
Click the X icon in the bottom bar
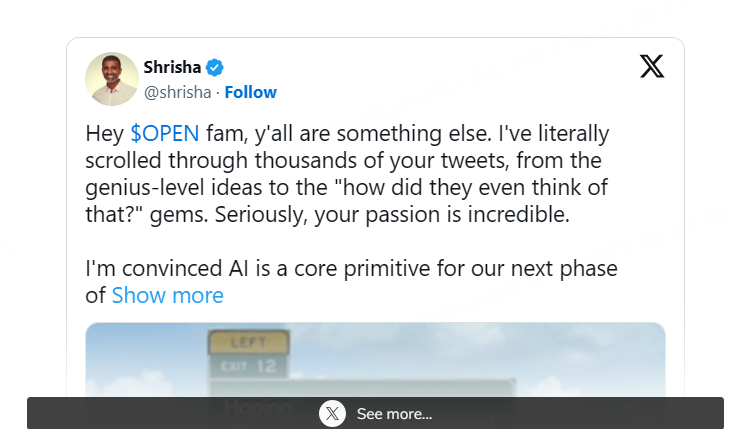pos(332,413)
